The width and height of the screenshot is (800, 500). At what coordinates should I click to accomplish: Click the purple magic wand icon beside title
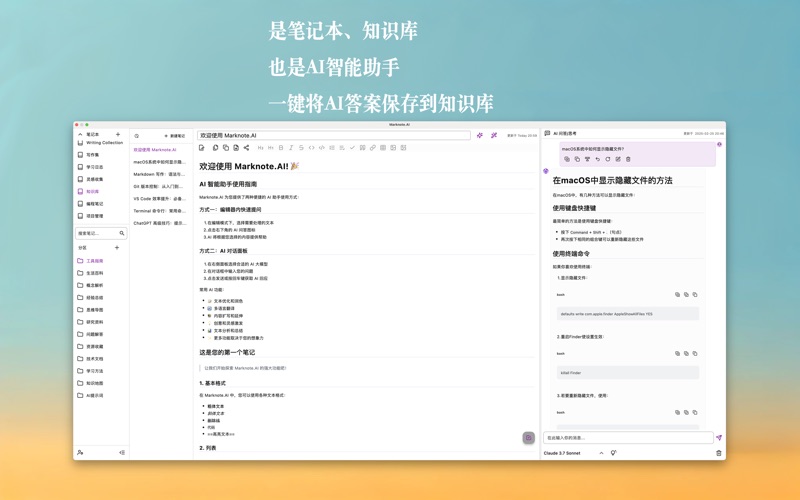pyautogui.click(x=494, y=135)
